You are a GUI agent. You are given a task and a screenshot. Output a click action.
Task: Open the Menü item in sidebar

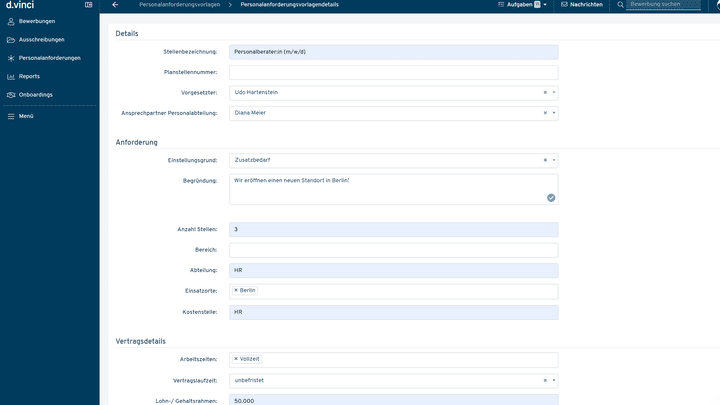(26, 116)
